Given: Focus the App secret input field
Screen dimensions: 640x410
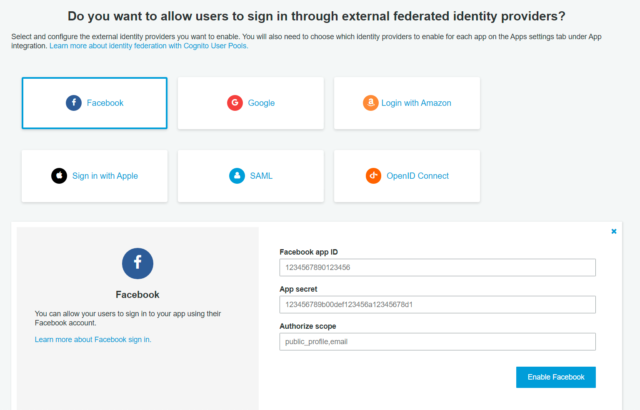Looking at the screenshot, I should [x=437, y=305].
